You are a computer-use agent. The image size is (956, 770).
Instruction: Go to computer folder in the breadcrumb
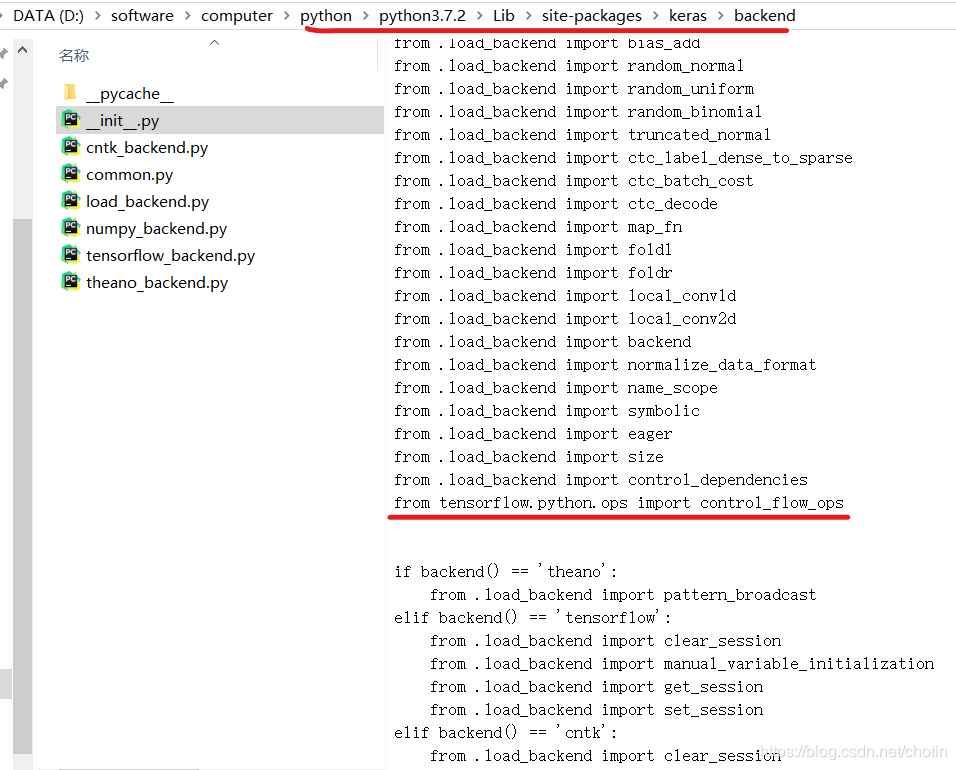point(237,16)
